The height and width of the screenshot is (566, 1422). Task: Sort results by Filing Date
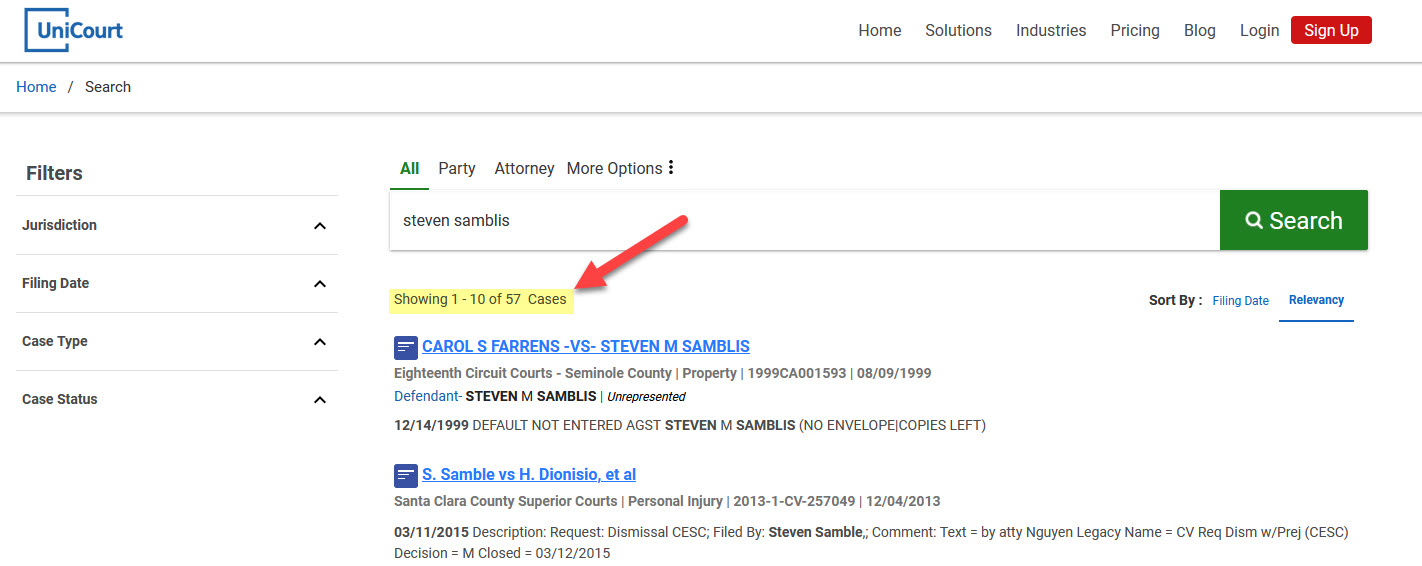pos(1240,301)
